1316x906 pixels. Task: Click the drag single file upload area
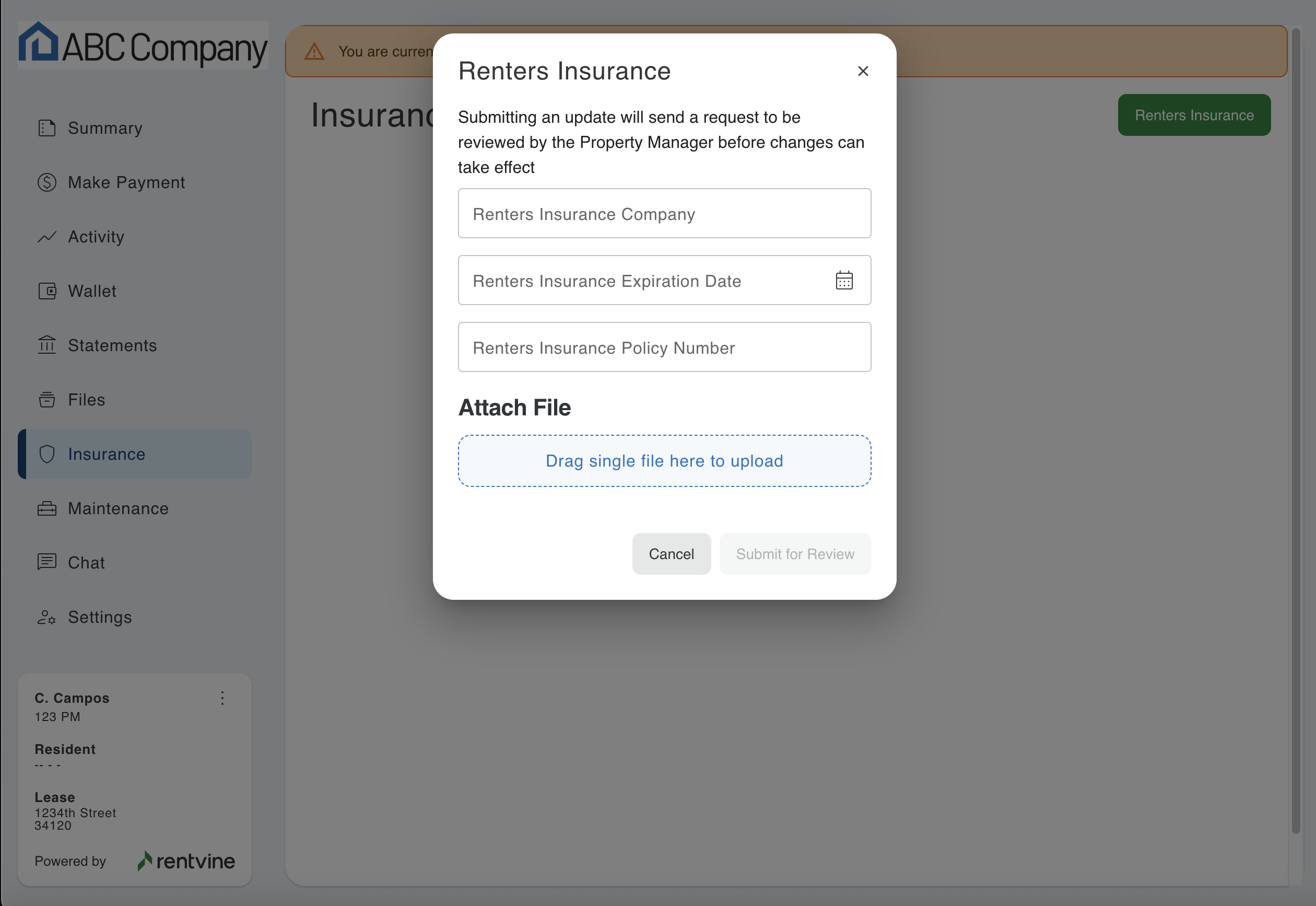[664, 461]
